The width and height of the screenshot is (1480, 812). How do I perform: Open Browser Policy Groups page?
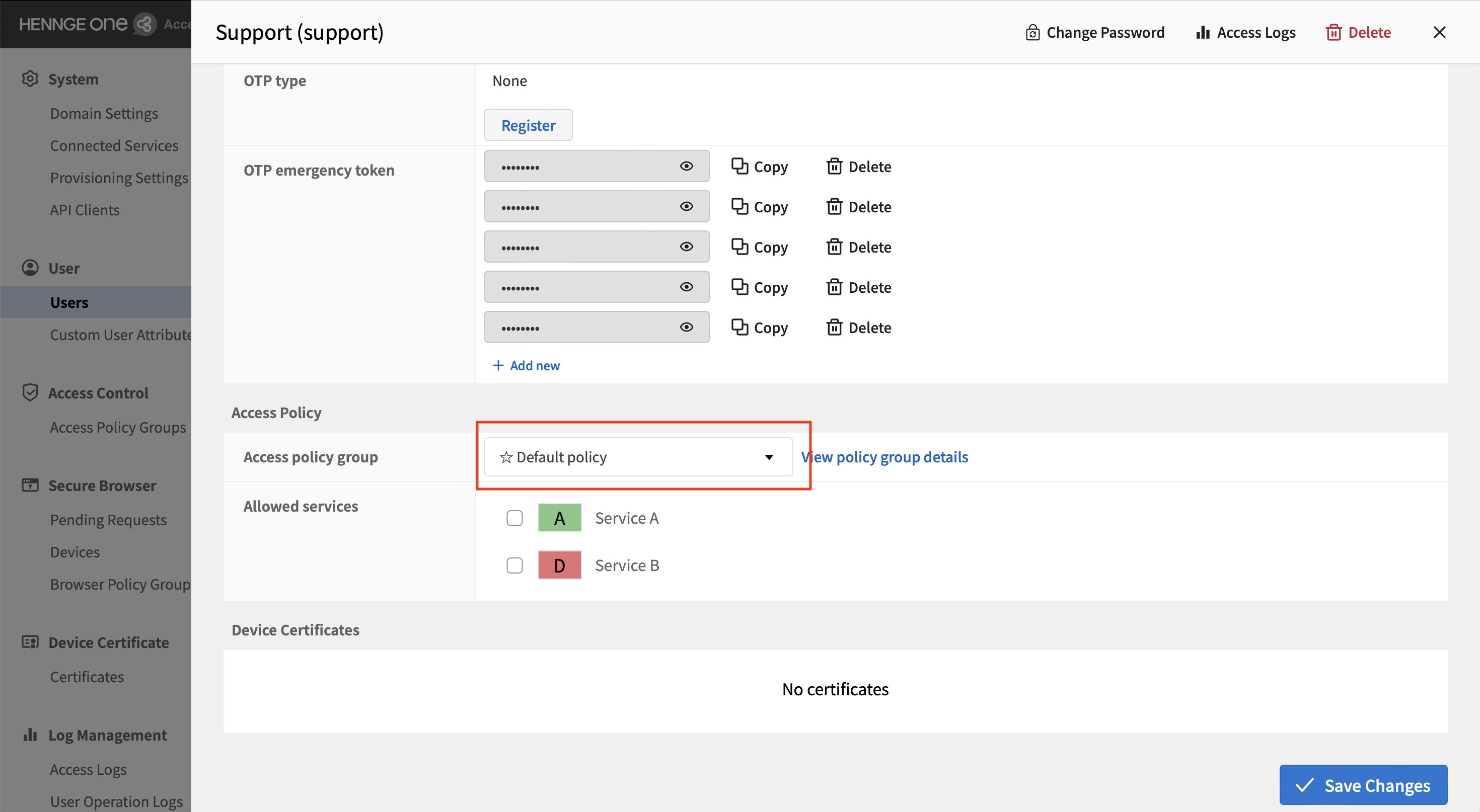click(120, 584)
